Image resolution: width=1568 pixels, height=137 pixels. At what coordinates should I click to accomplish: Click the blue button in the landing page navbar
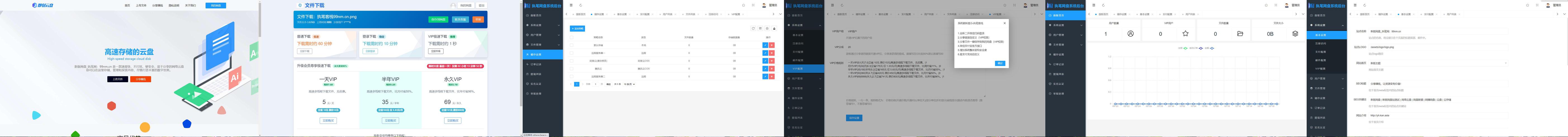[215, 6]
